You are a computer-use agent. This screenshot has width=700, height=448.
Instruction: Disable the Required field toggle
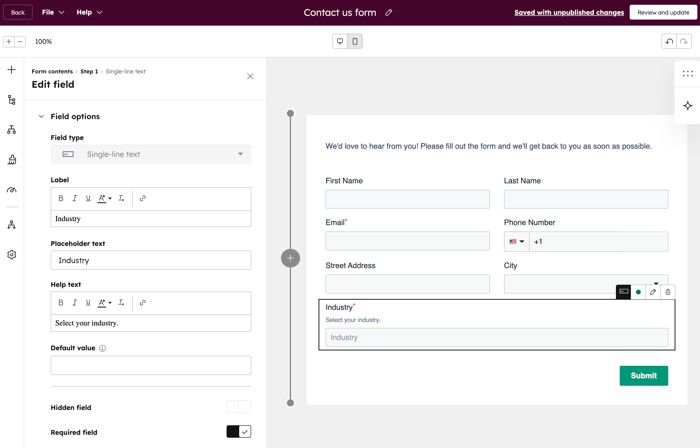tap(238, 432)
